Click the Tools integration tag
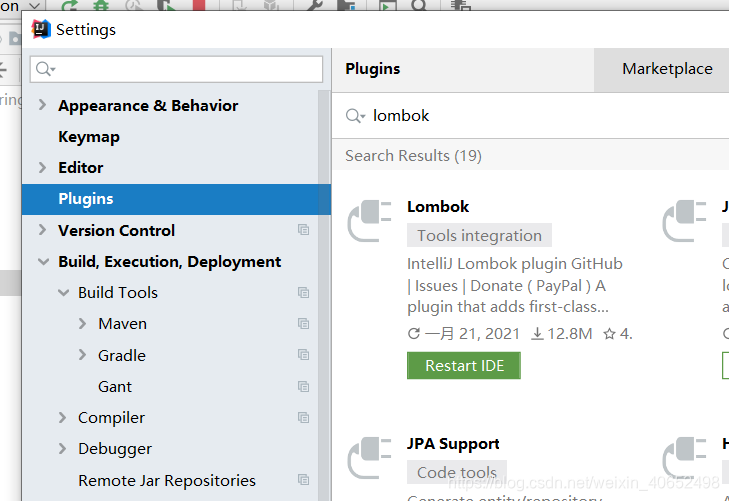 (479, 235)
